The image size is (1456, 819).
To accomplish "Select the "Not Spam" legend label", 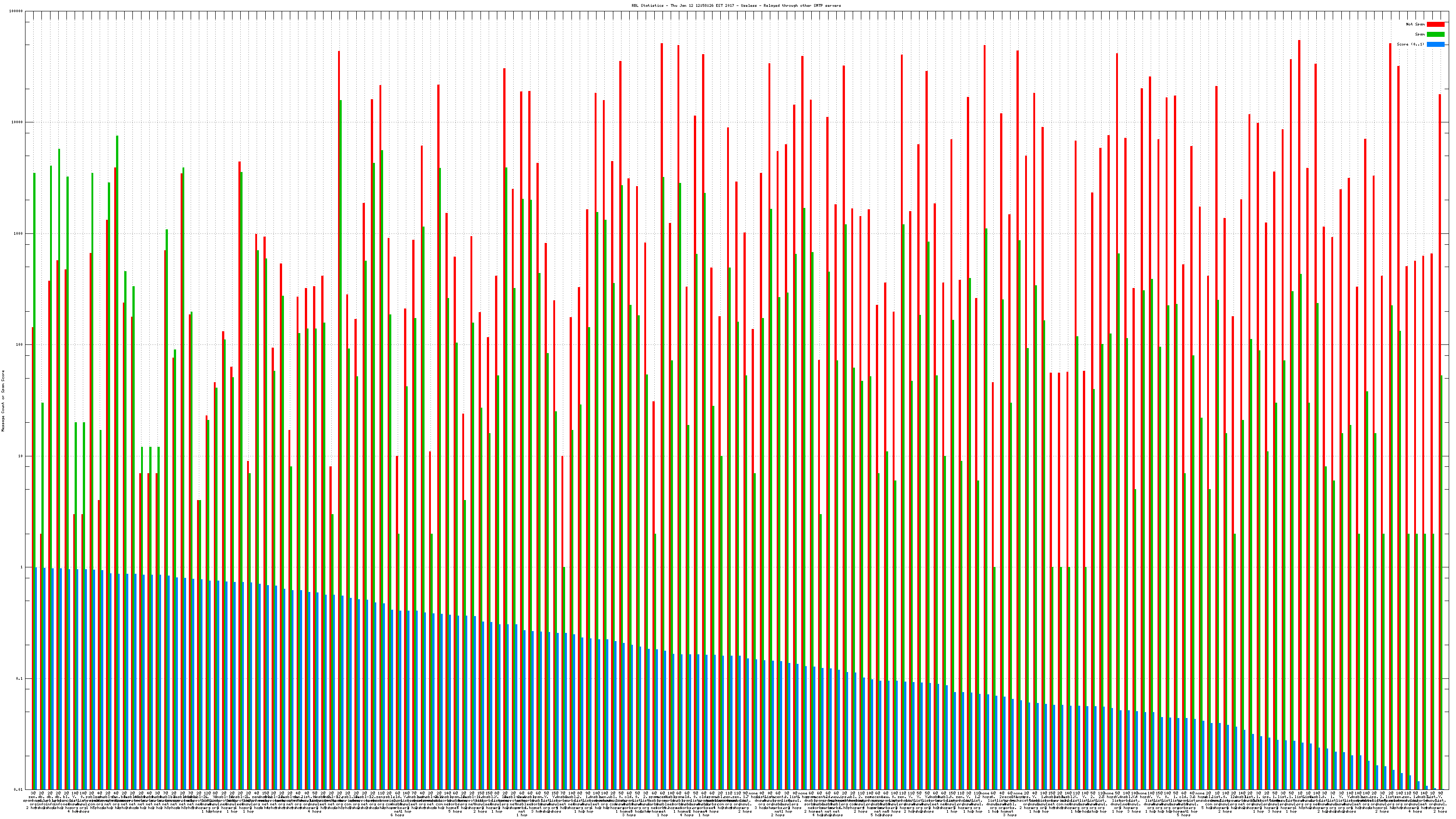I will tap(1416, 24).
